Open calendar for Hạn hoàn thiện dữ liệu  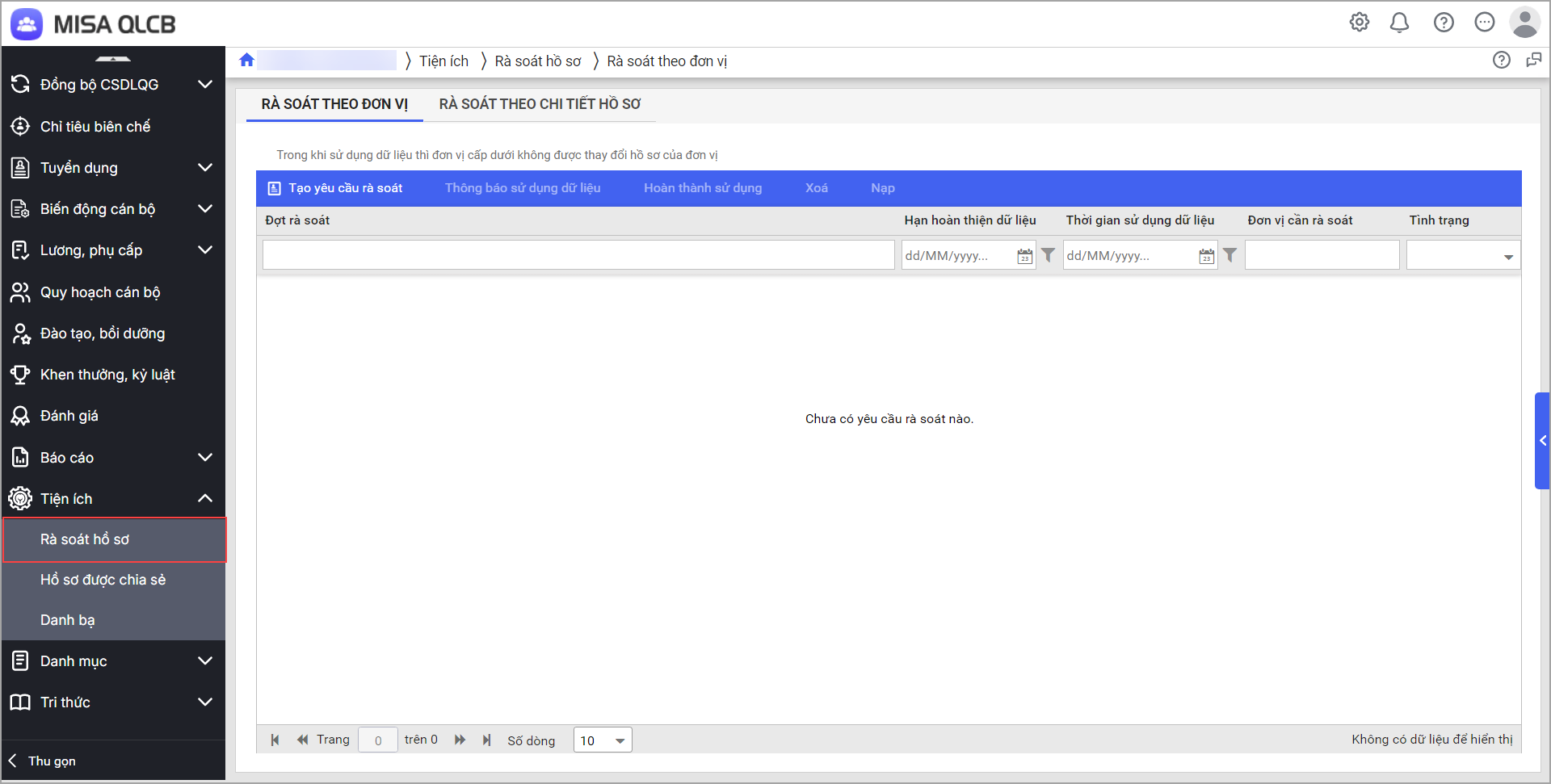point(1024,256)
